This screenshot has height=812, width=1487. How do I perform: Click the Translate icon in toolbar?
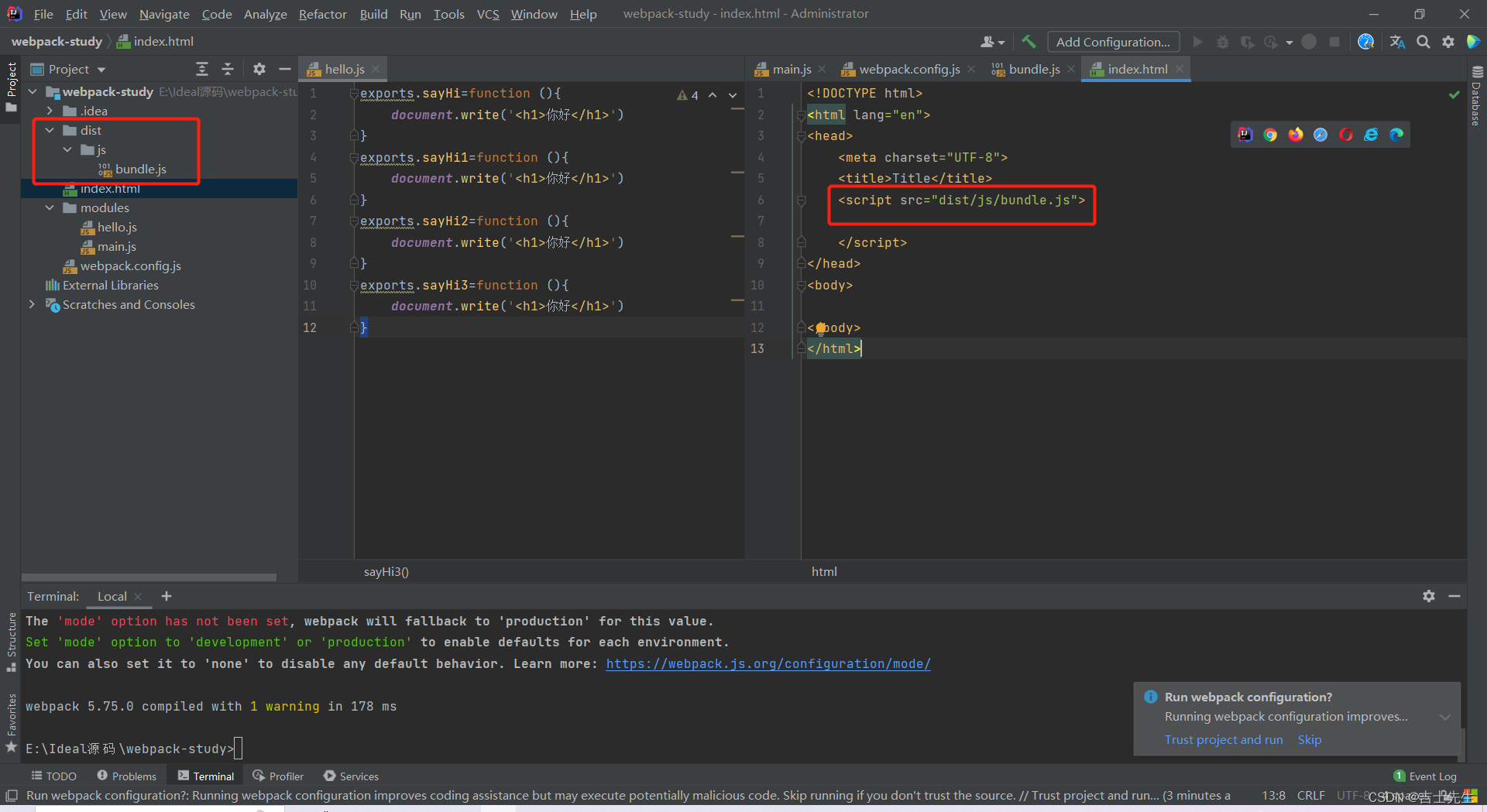pos(1397,42)
